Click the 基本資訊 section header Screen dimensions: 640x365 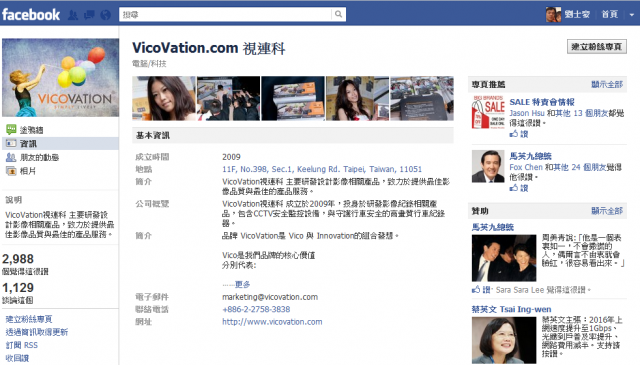coord(293,136)
